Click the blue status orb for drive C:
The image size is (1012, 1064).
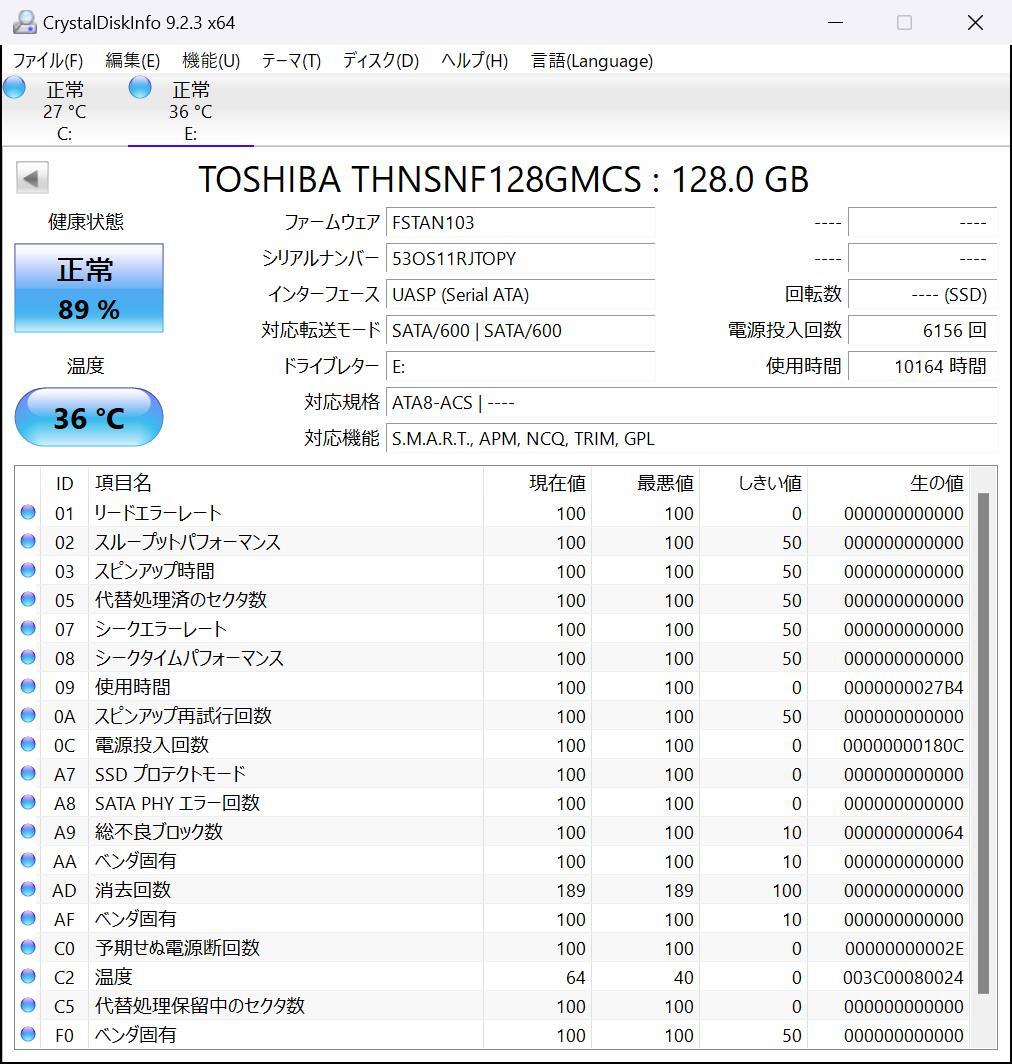[14, 88]
